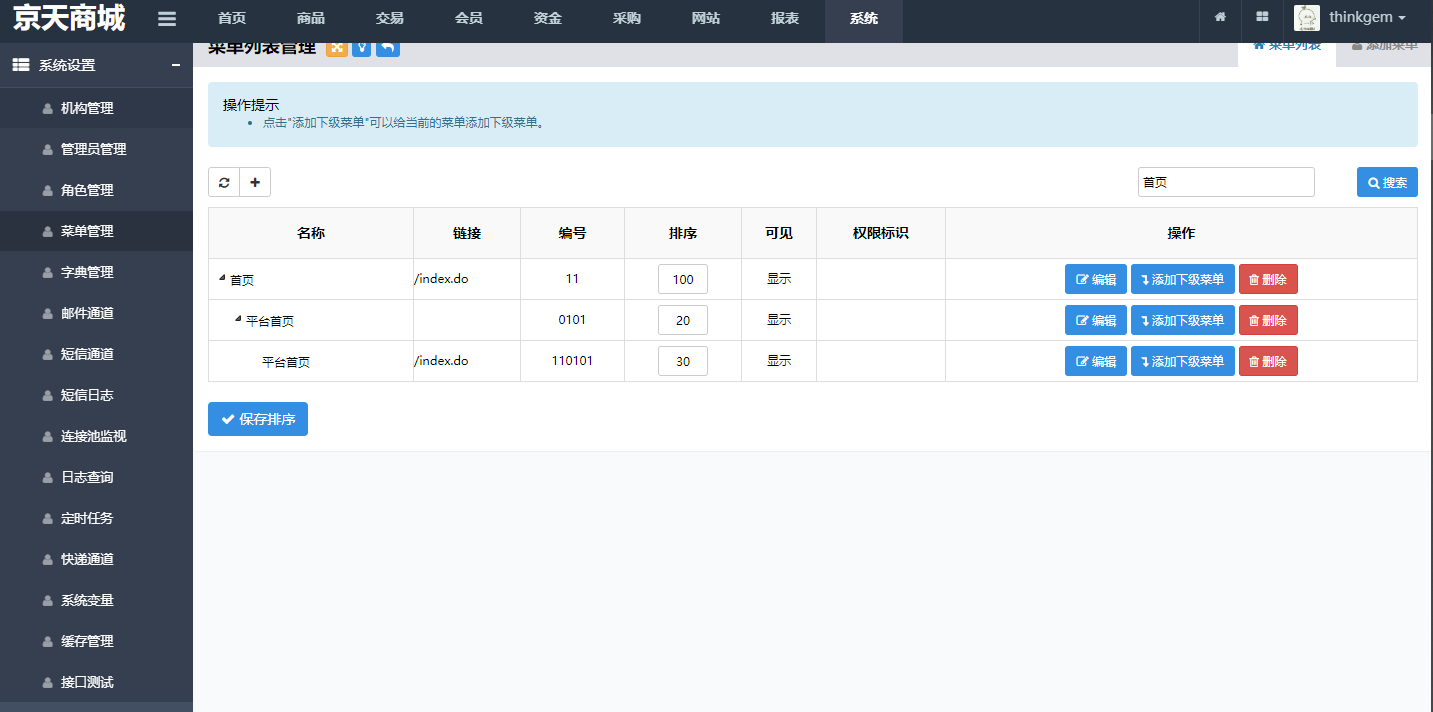Click the /index.do link in the 首页 row

[x=441, y=279]
